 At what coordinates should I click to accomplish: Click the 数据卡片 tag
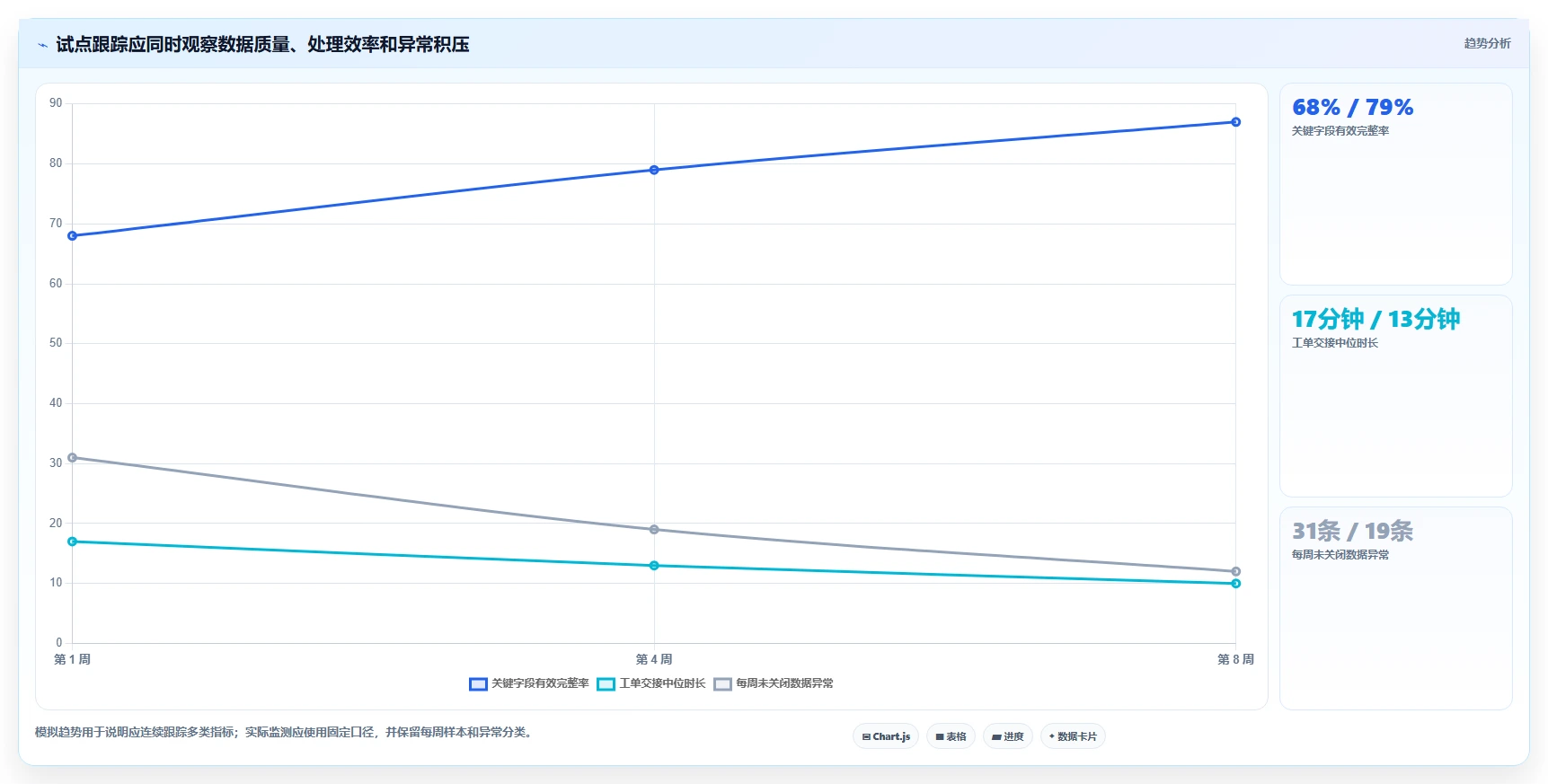[1073, 736]
